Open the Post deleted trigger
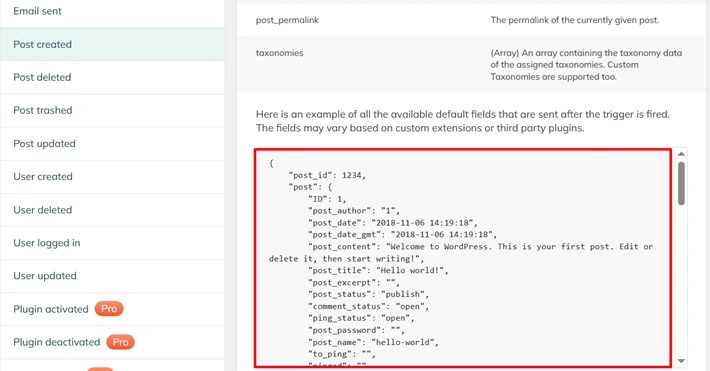Viewport: 710px width, 371px height. tap(112, 77)
